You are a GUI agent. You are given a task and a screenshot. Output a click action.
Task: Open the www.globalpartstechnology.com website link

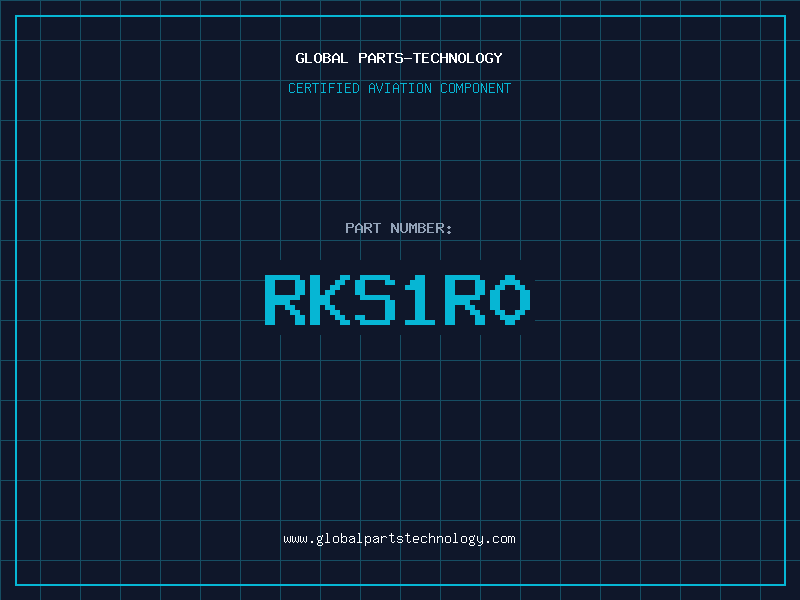tap(399, 539)
